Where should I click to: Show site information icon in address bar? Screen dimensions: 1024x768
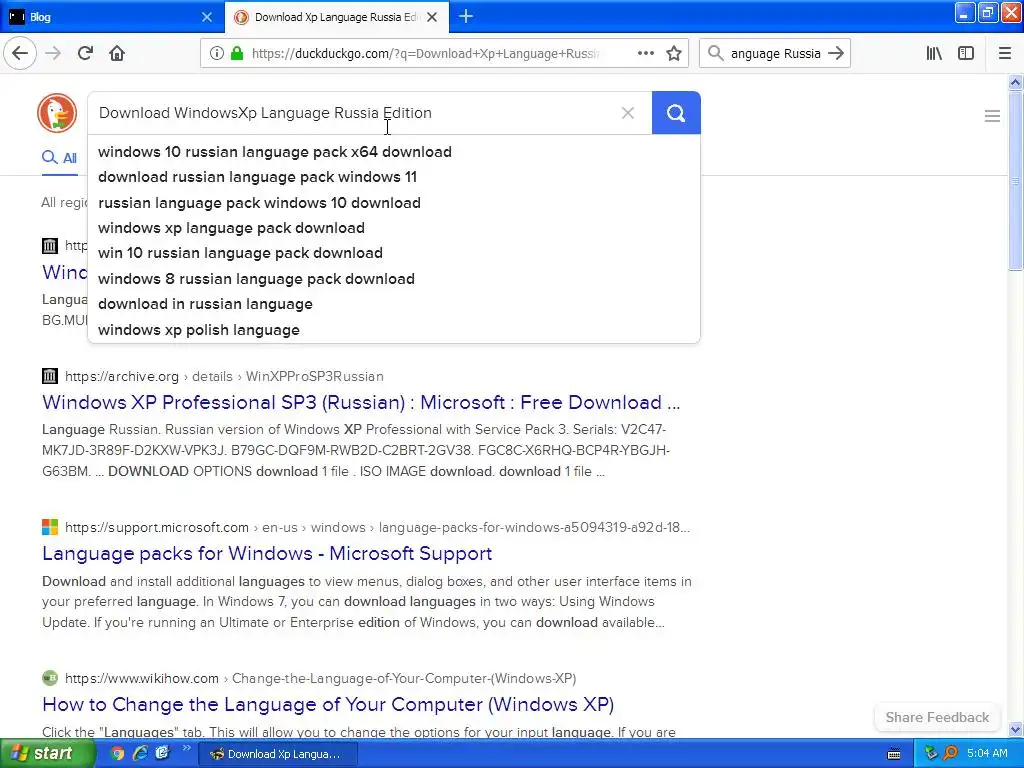tap(217, 54)
